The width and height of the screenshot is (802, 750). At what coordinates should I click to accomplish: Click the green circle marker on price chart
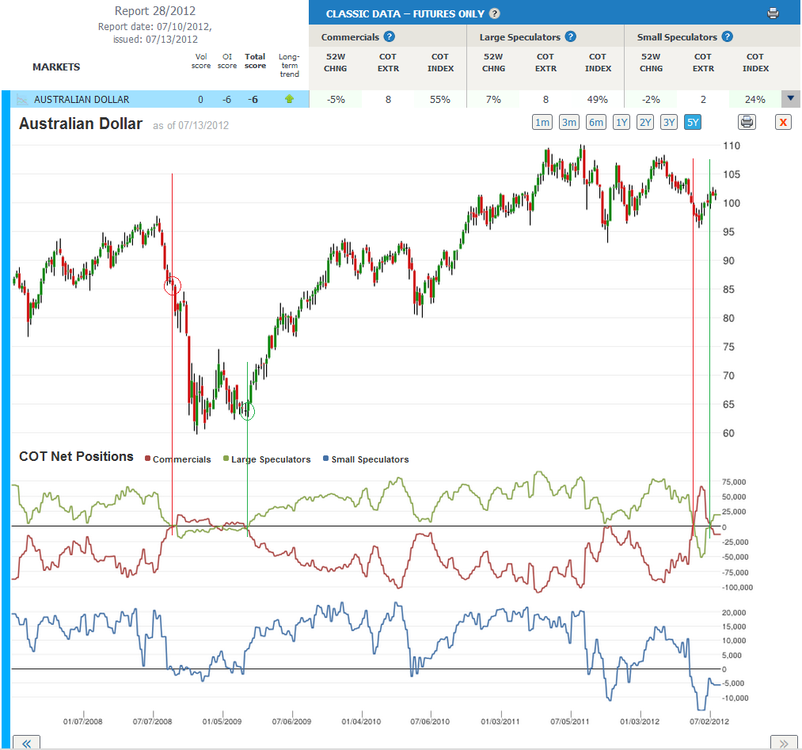tap(248, 411)
